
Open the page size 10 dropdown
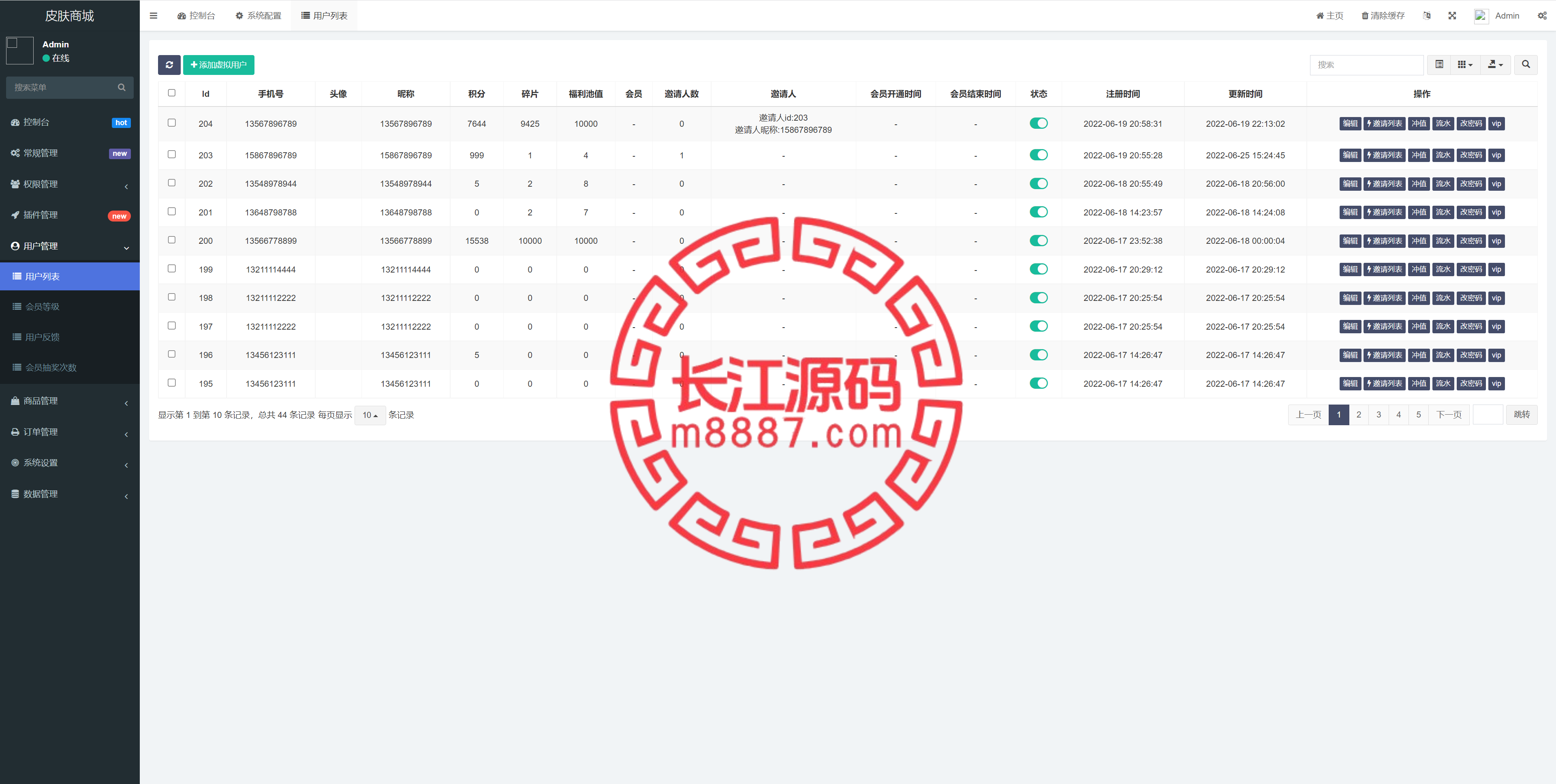[370, 415]
